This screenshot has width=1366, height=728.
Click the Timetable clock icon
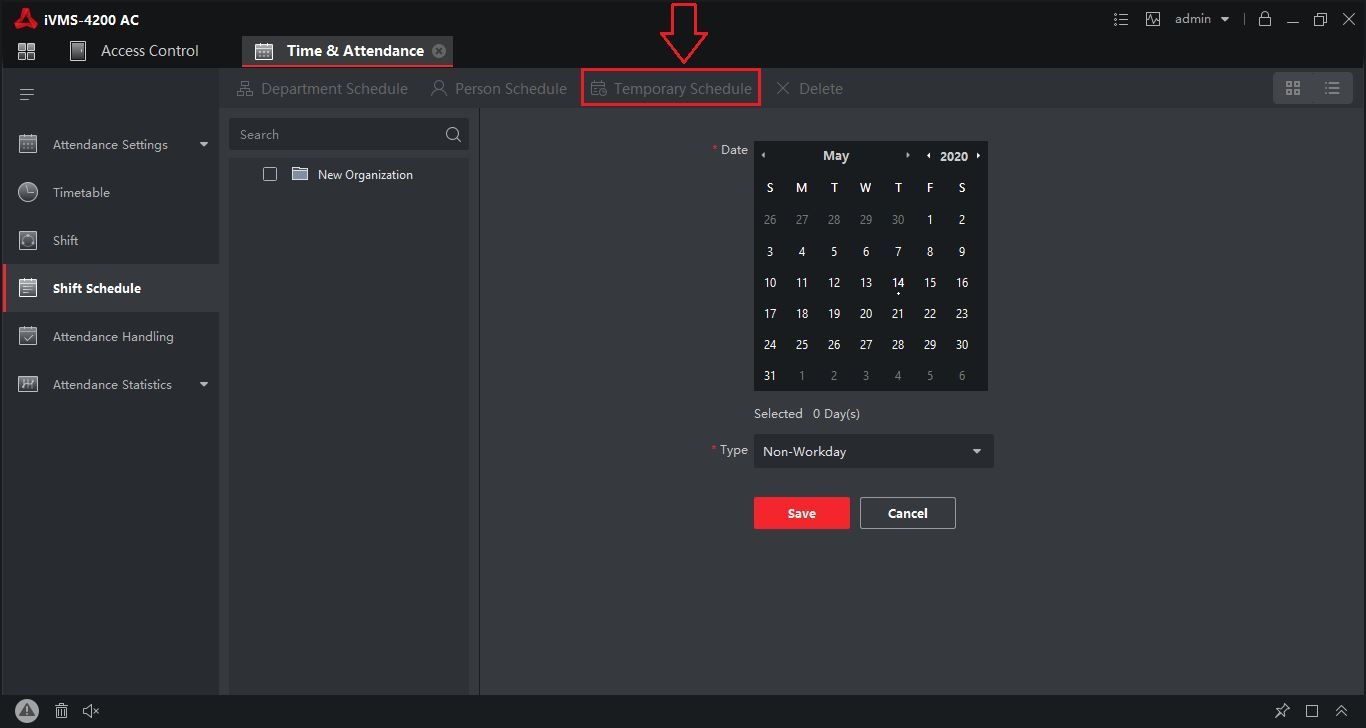[x=28, y=193]
